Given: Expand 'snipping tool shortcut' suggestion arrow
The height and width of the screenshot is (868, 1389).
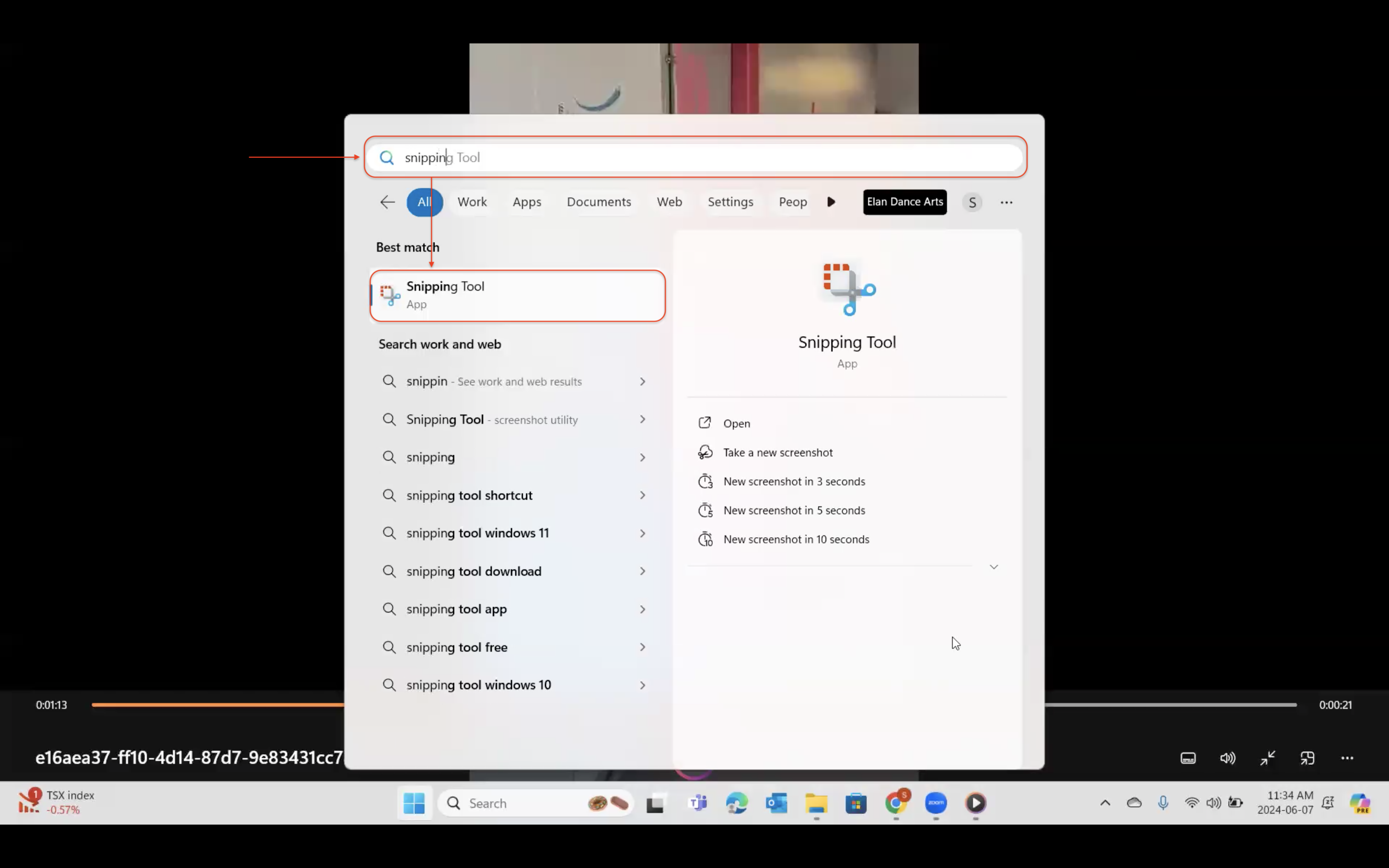Looking at the screenshot, I should 642,495.
